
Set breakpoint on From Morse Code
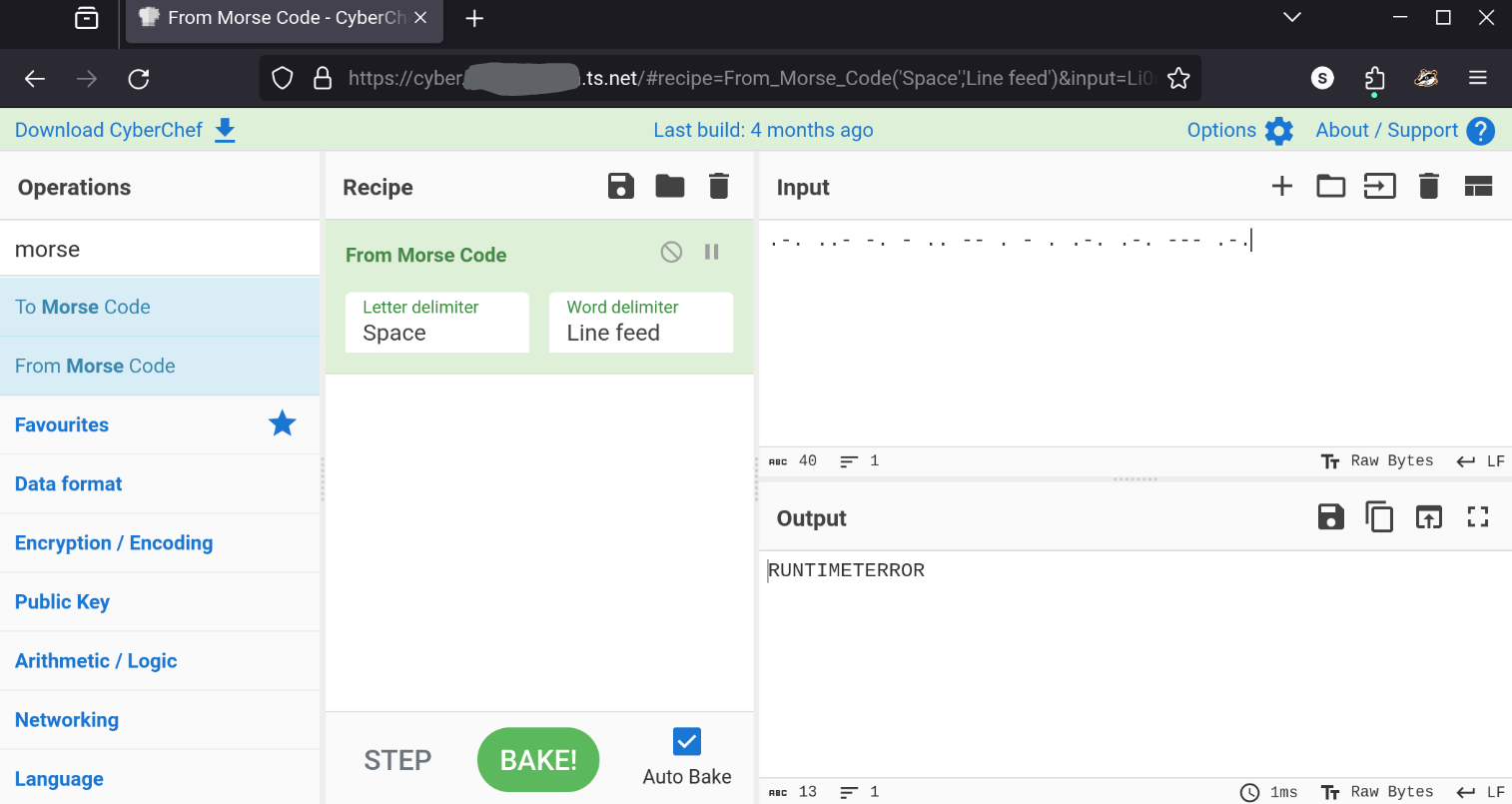[712, 252]
